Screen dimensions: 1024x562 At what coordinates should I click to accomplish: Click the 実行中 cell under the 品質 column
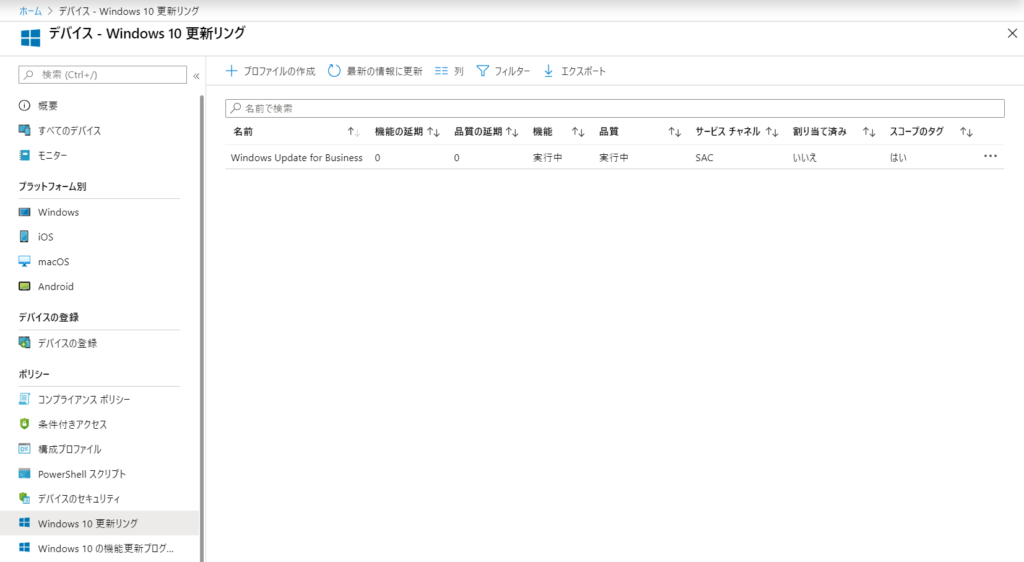click(x=614, y=157)
